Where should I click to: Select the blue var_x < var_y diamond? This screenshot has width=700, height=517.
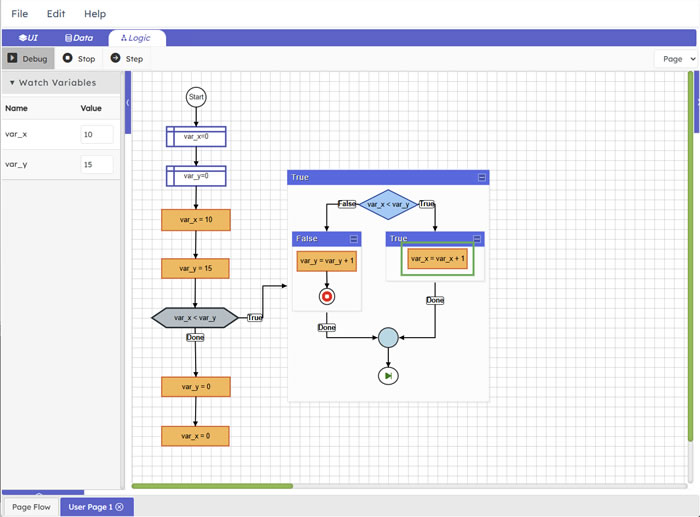click(388, 204)
